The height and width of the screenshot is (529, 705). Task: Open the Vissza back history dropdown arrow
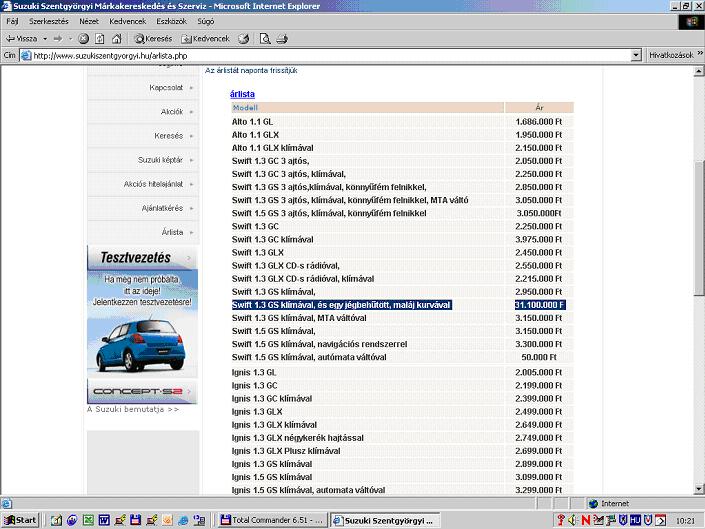click(x=45, y=39)
